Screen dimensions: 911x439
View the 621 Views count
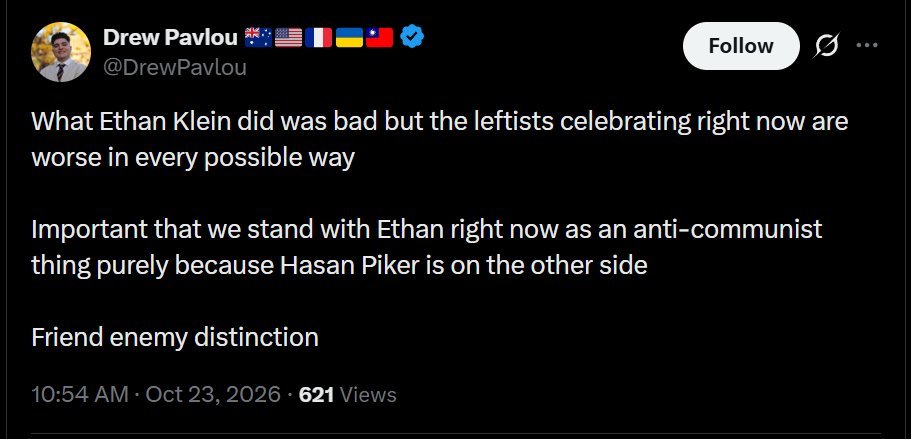tap(347, 395)
